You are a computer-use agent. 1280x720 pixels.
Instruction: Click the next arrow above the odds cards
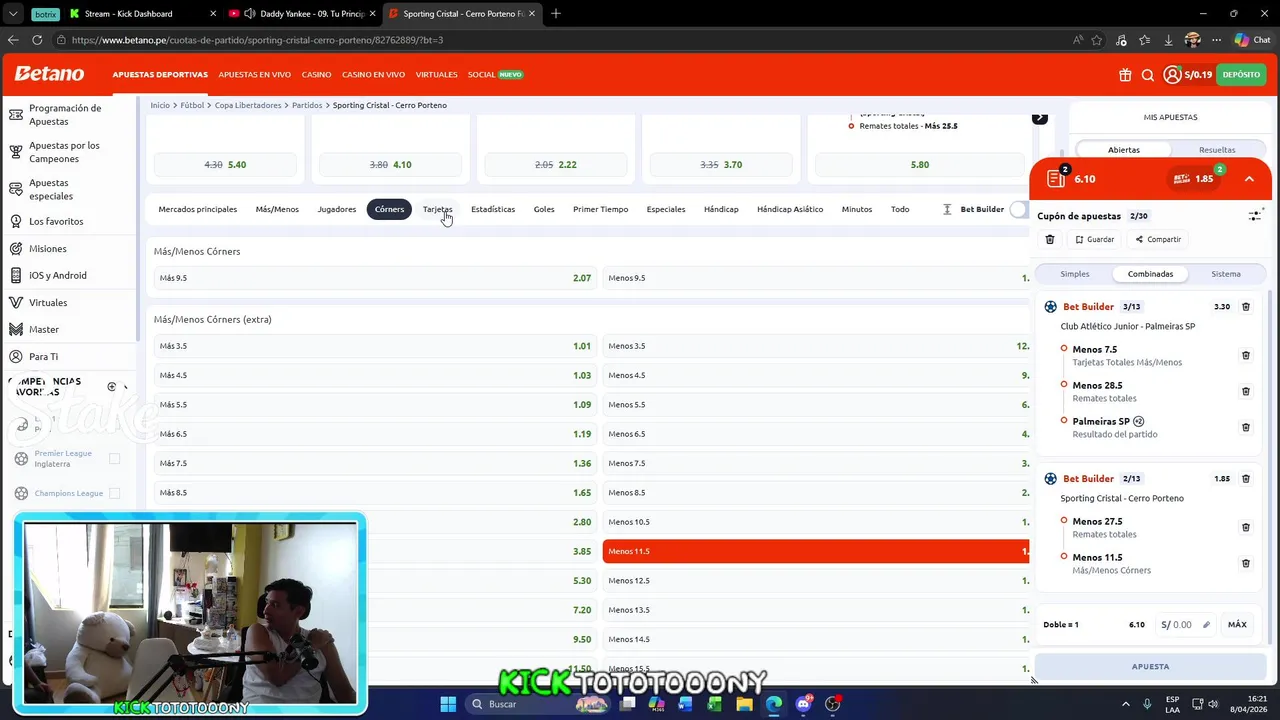[x=1040, y=118]
